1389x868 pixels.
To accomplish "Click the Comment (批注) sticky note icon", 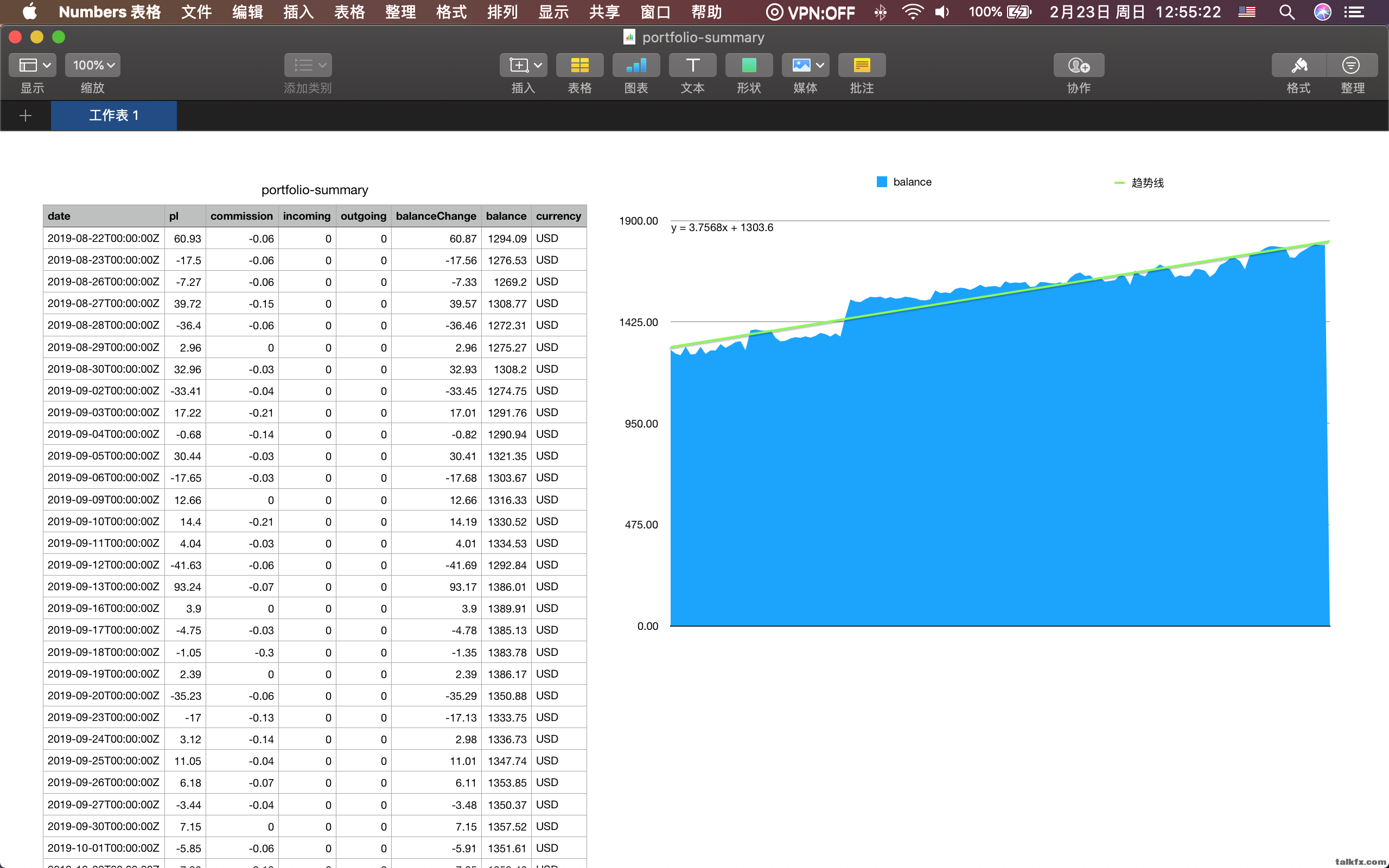I will tap(862, 66).
